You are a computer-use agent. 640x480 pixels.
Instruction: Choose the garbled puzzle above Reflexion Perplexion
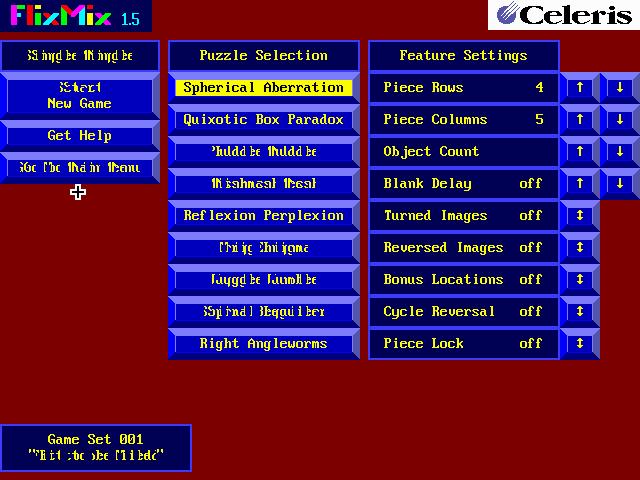[264, 183]
